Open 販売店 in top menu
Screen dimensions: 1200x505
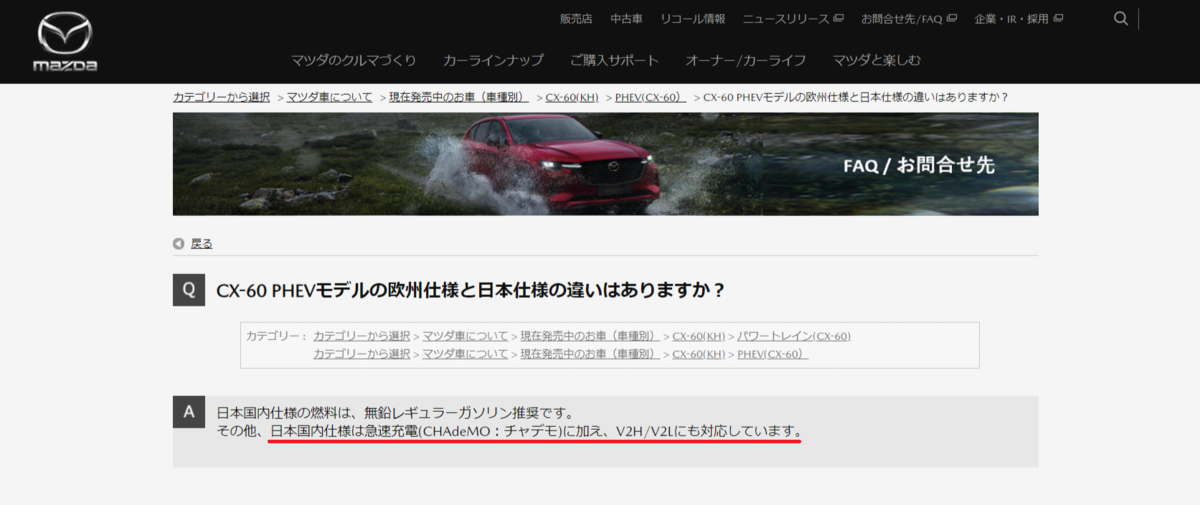pos(576,18)
